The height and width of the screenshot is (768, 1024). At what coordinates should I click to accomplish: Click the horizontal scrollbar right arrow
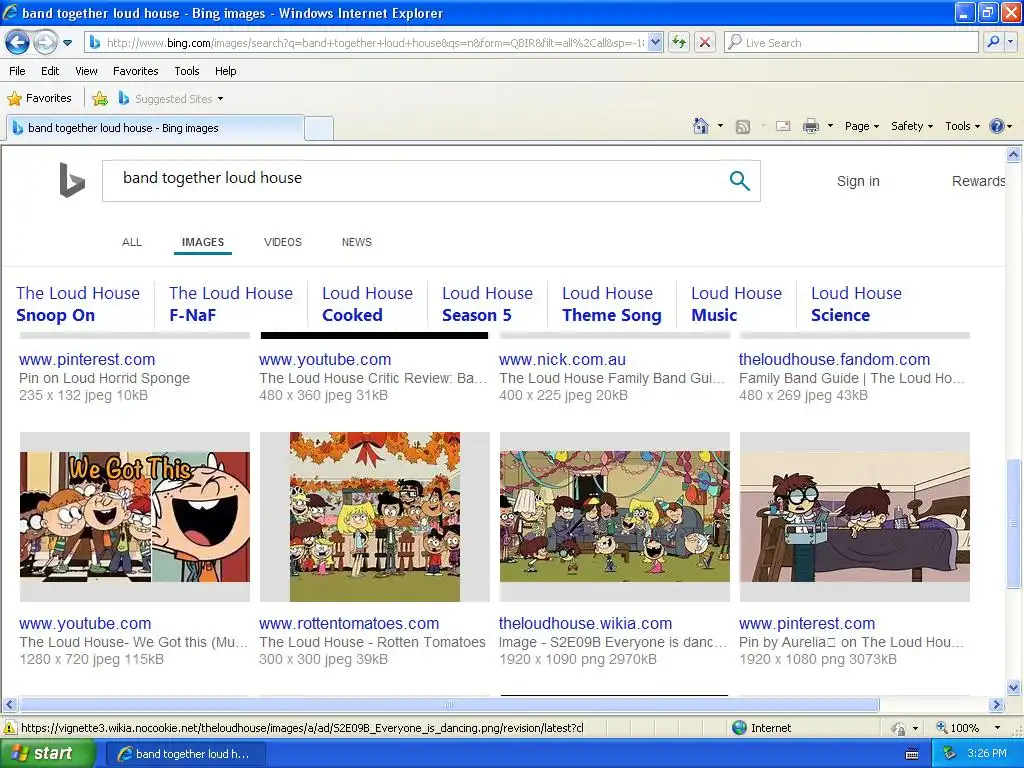[996, 705]
